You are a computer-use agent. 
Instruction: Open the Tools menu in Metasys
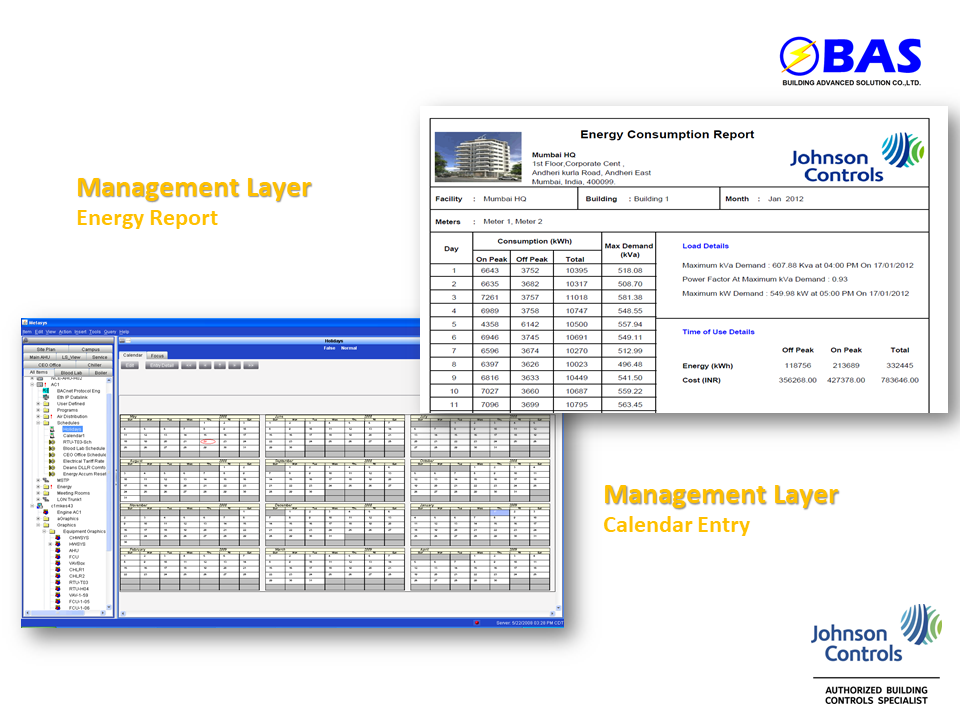(95, 332)
